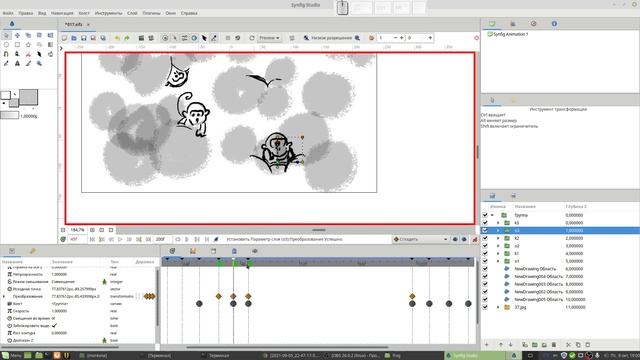The image size is (640, 360).
Task: Click the Play button in time bar
Action: coord(120,239)
